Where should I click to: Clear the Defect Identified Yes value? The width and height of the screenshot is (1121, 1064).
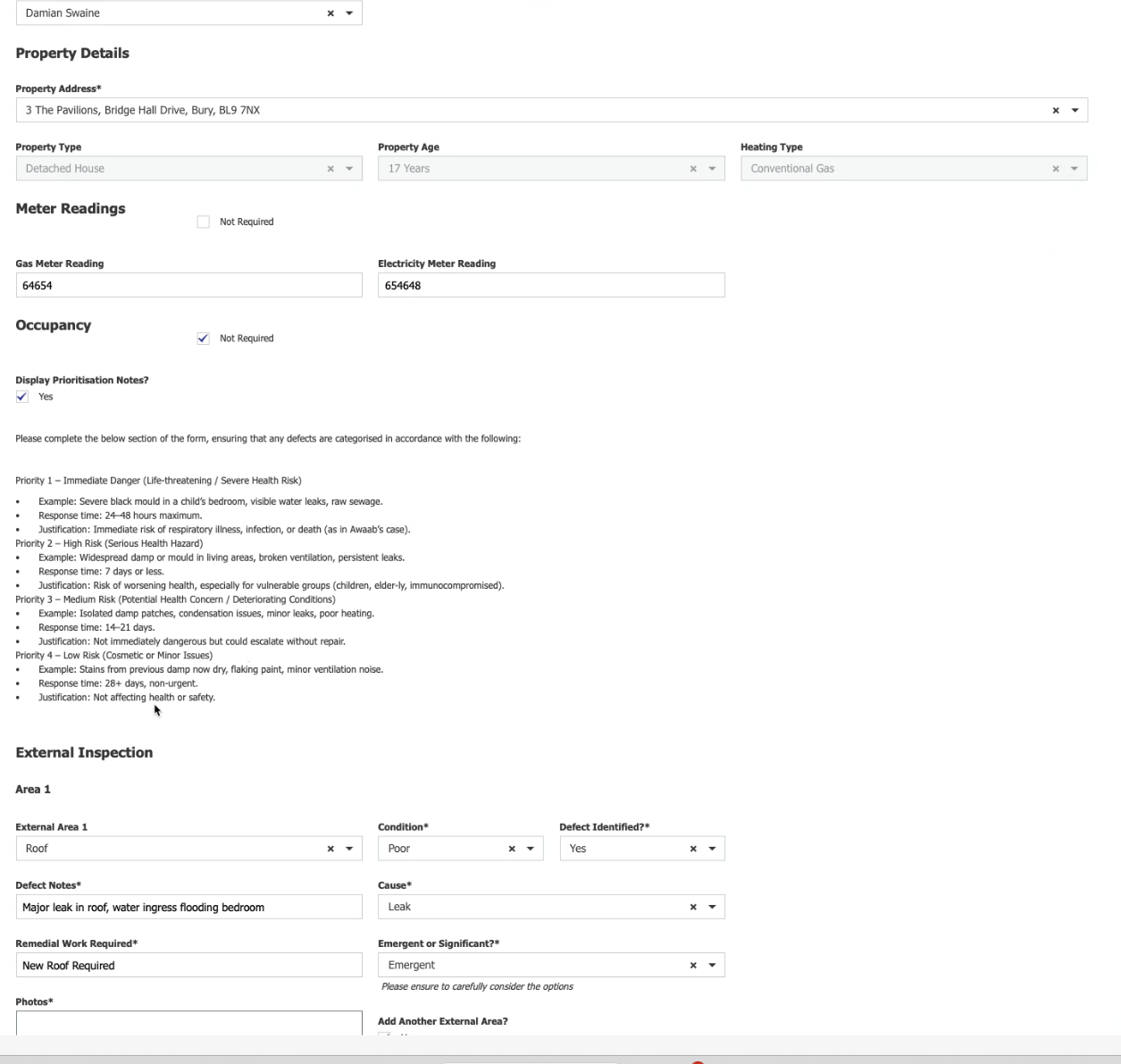(692, 848)
